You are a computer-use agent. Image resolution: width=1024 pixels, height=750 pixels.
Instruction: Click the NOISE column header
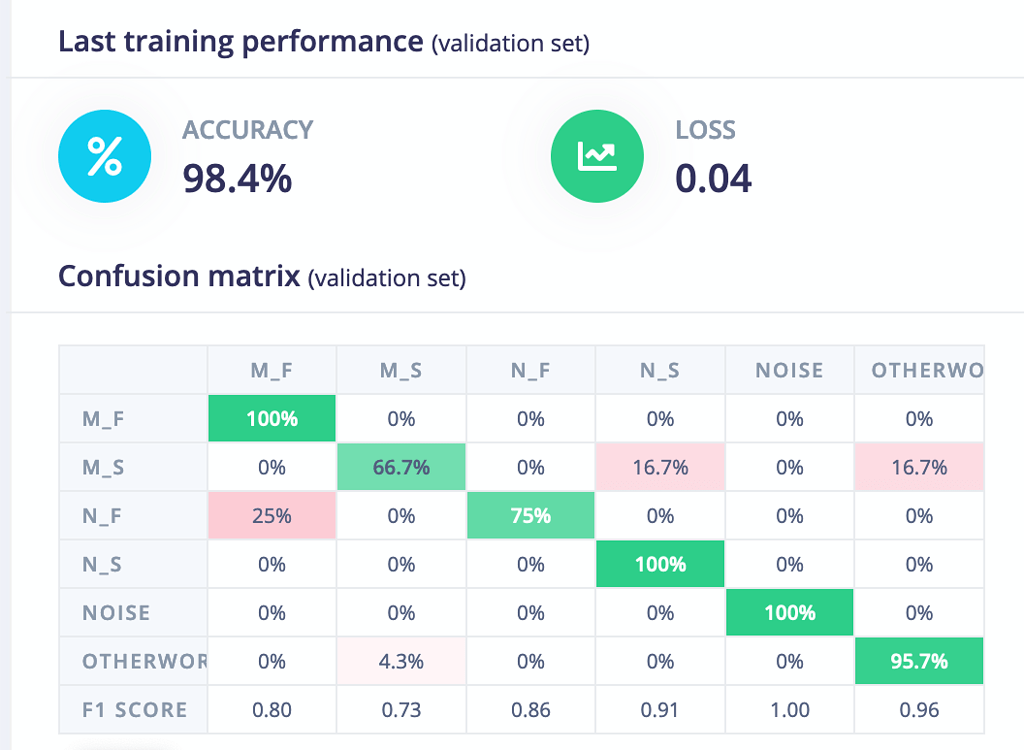(x=789, y=370)
